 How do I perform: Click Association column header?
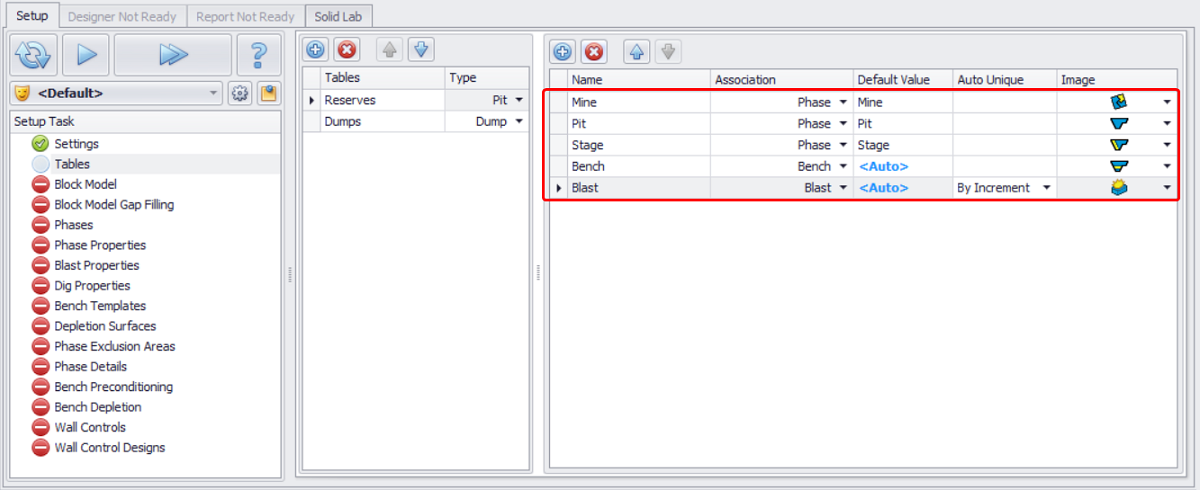tap(782, 79)
